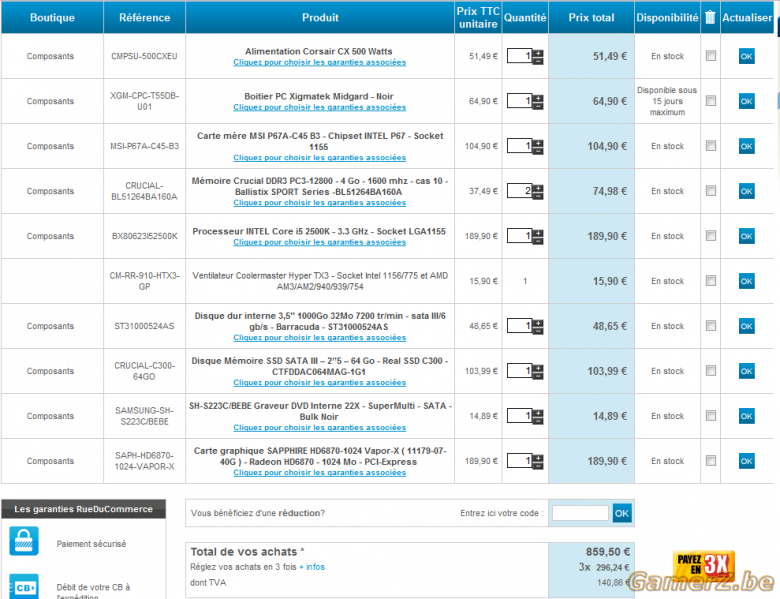Screen dimensions: 780x599
Task: Increase quantity of Crucial SSD C300
Action: point(538,368)
